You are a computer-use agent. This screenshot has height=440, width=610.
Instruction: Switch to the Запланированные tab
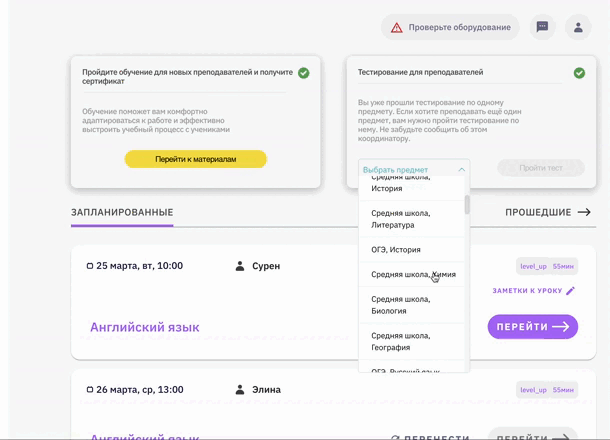point(122,212)
